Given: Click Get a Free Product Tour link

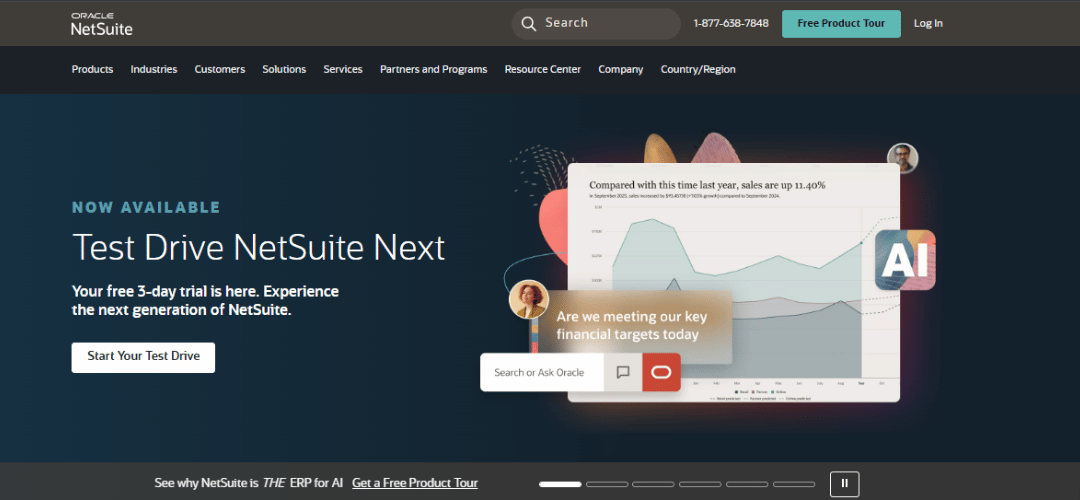Looking at the screenshot, I should point(415,483).
